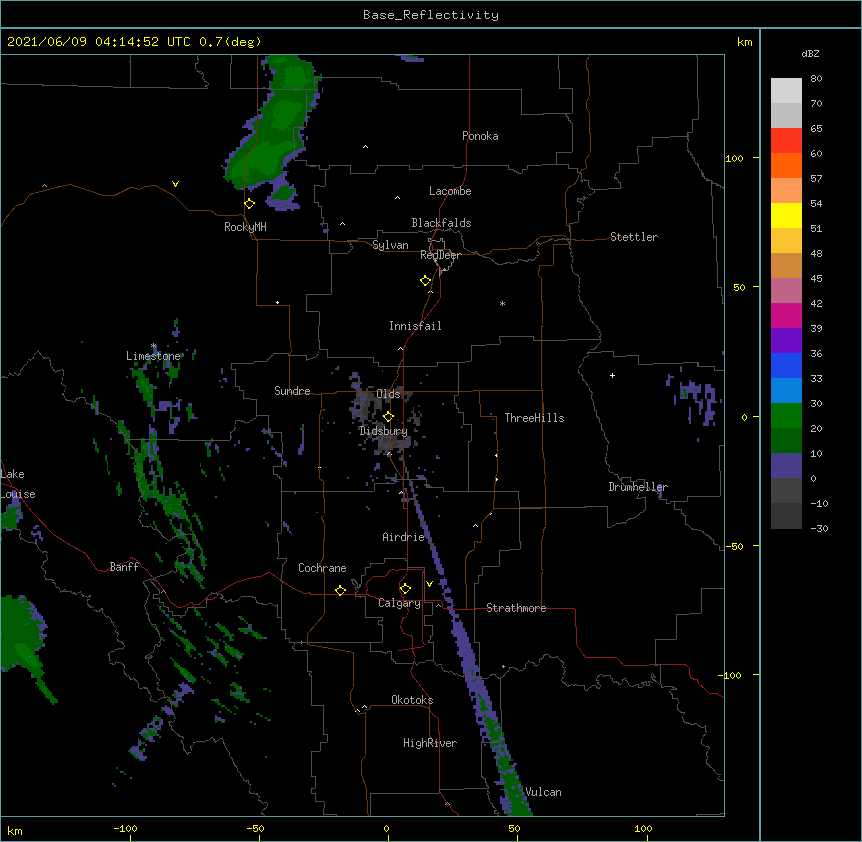Click the yellow marker south of RedDeer

coord(425,281)
